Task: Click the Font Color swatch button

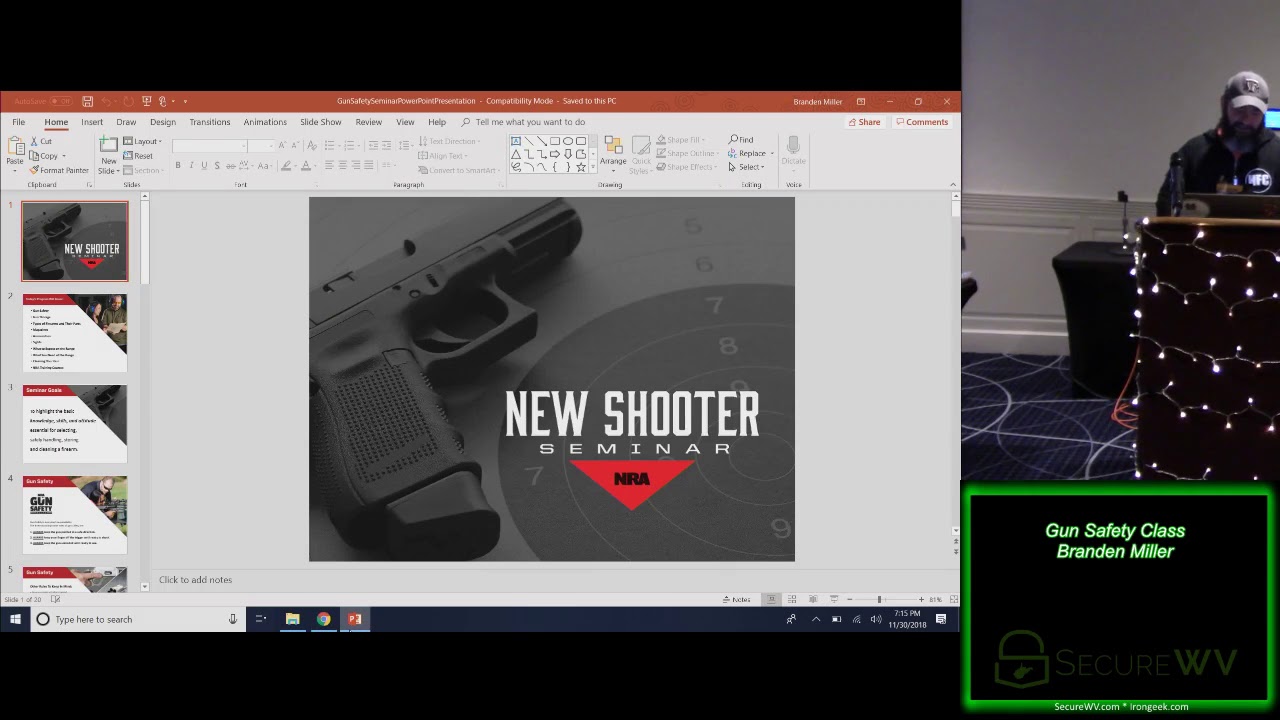Action: [x=305, y=165]
